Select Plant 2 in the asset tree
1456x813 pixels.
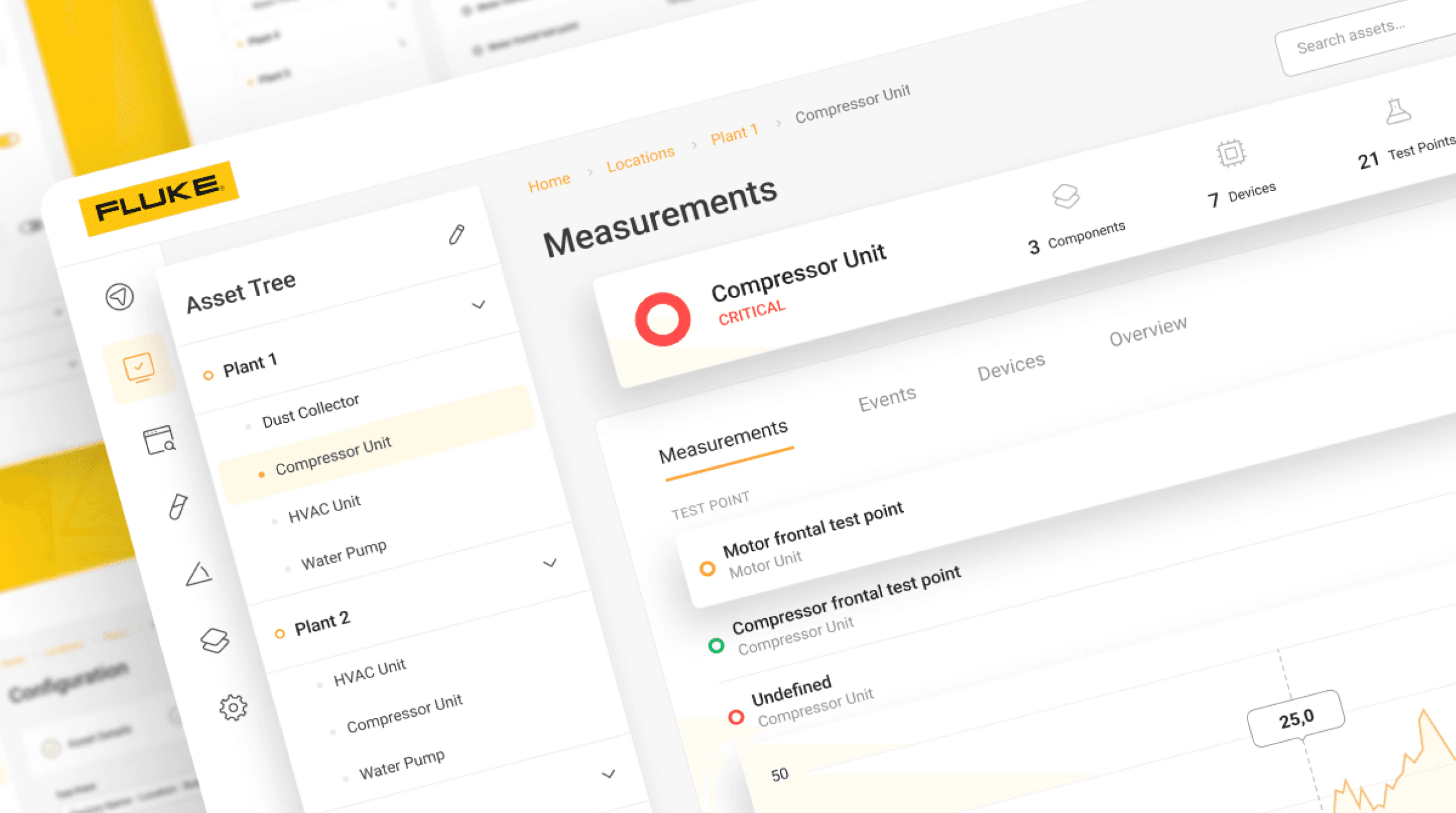(x=322, y=623)
